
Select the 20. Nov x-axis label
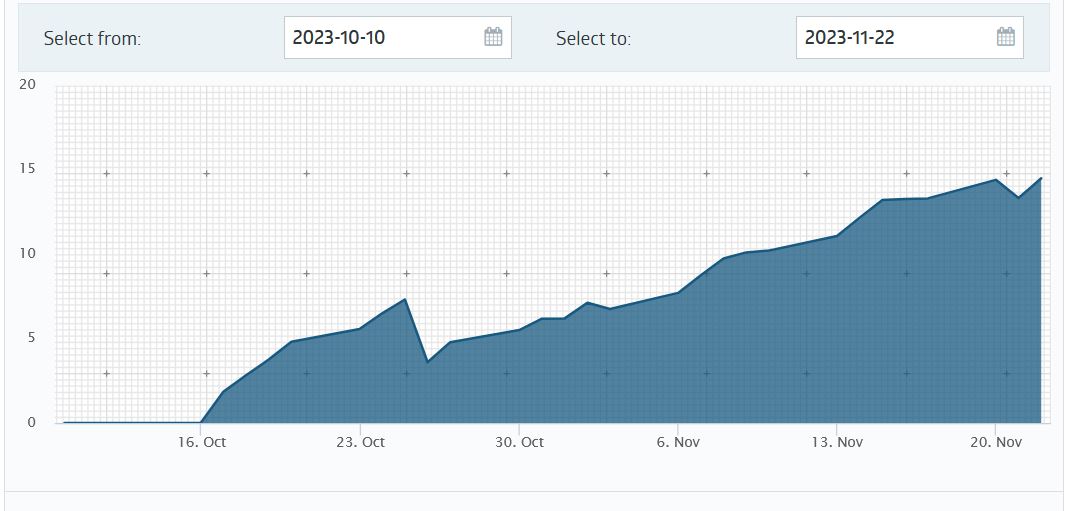(x=996, y=442)
